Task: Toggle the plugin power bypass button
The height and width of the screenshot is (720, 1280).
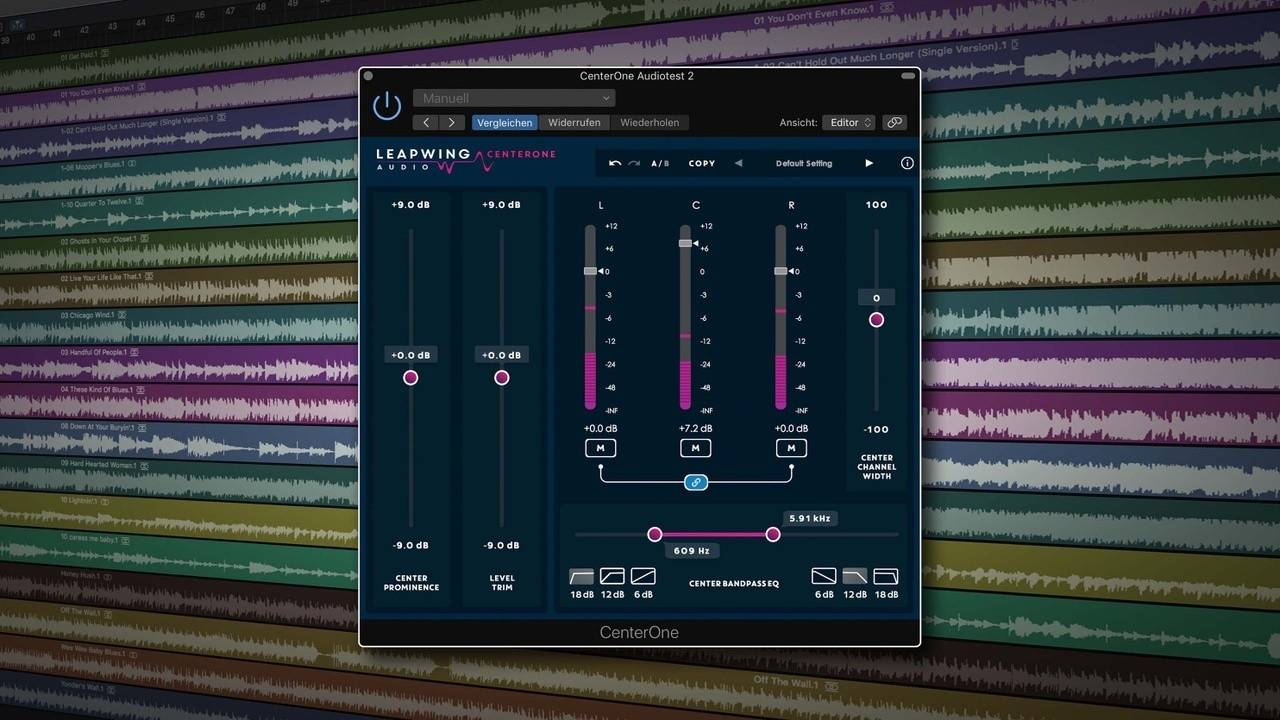Action: point(387,106)
